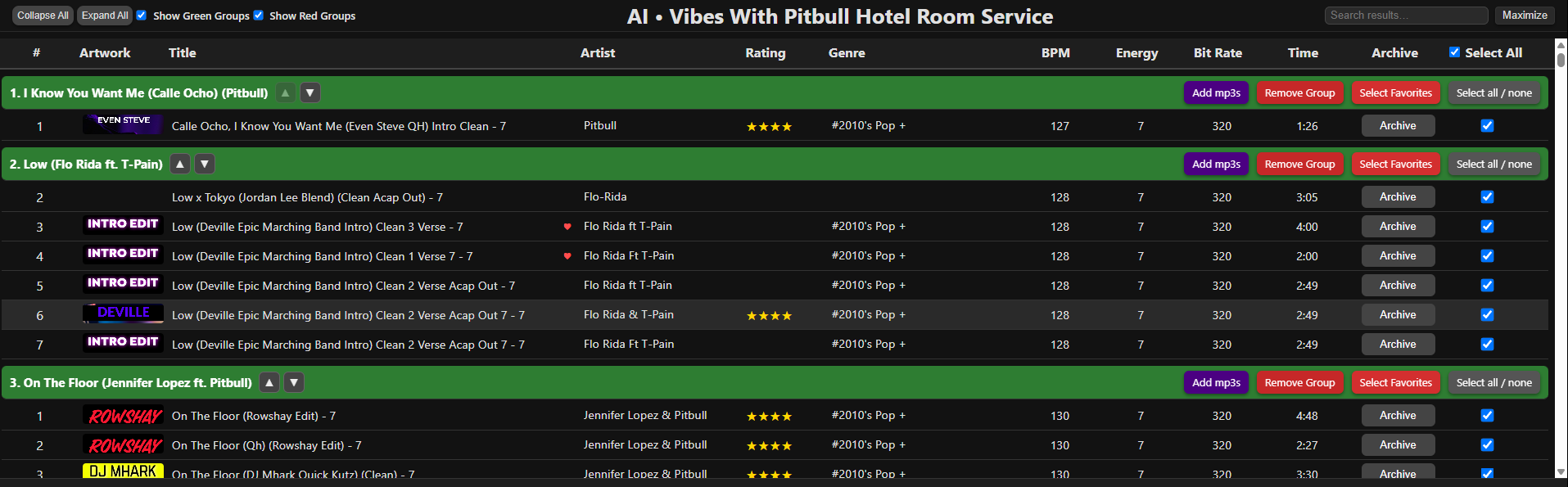Click the up arrow for the On The Floor group
1568x487 pixels.
click(269, 382)
